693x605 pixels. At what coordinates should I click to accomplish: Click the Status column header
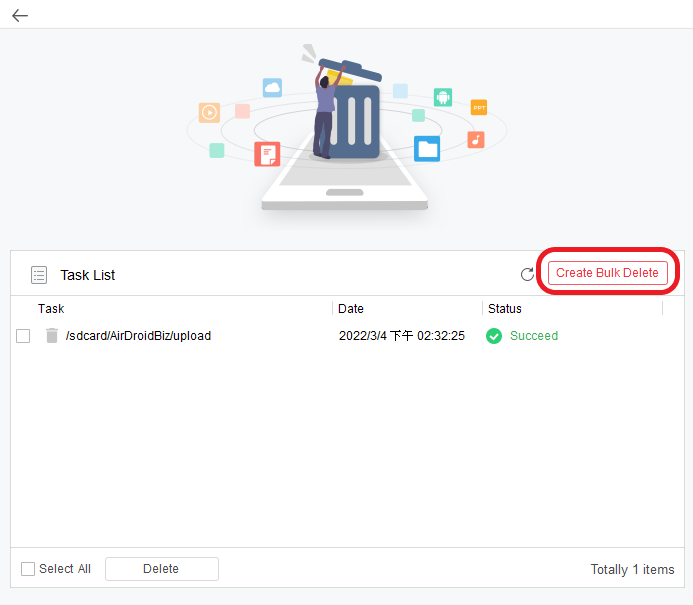coord(504,308)
